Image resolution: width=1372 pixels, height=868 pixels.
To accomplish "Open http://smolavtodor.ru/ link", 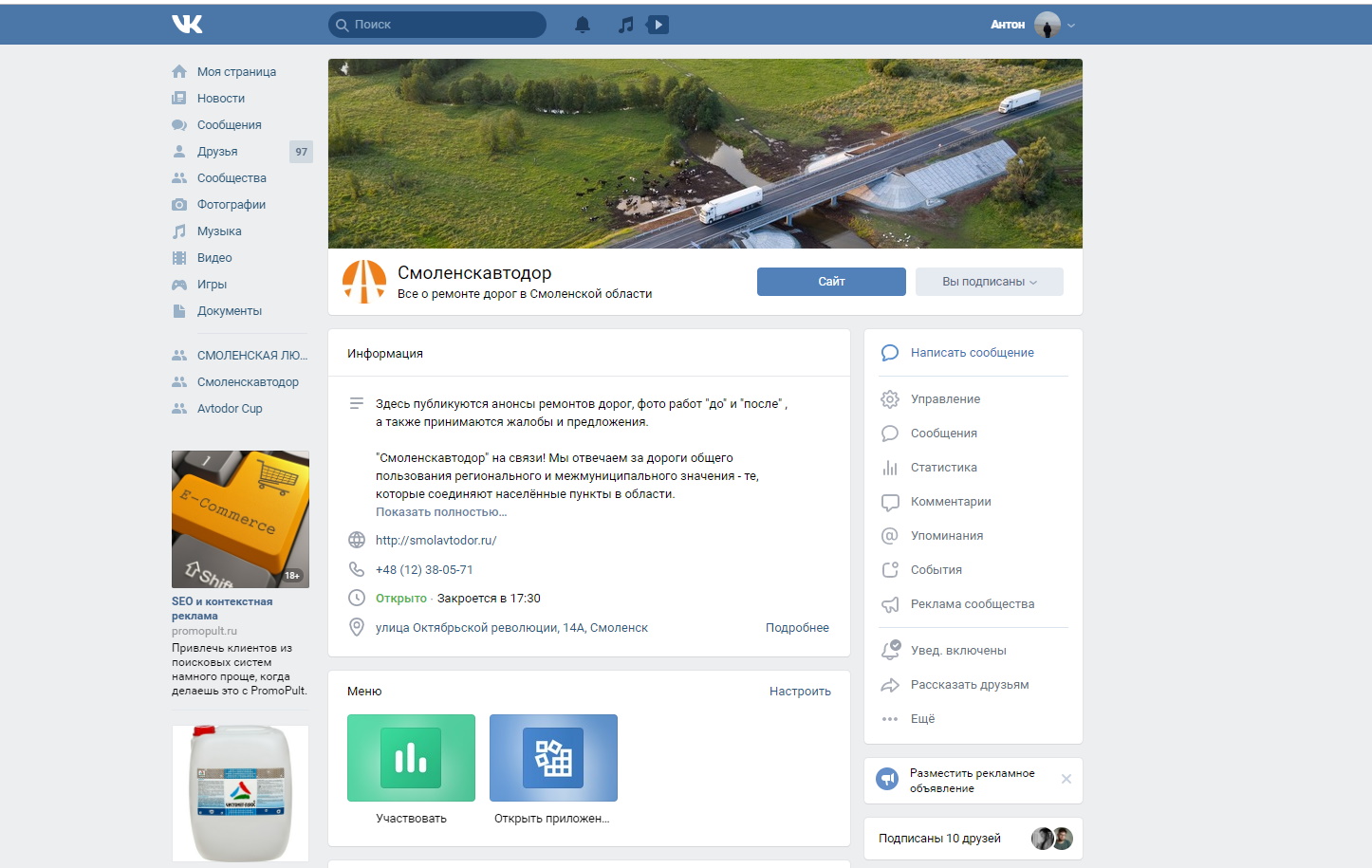I will click(436, 541).
